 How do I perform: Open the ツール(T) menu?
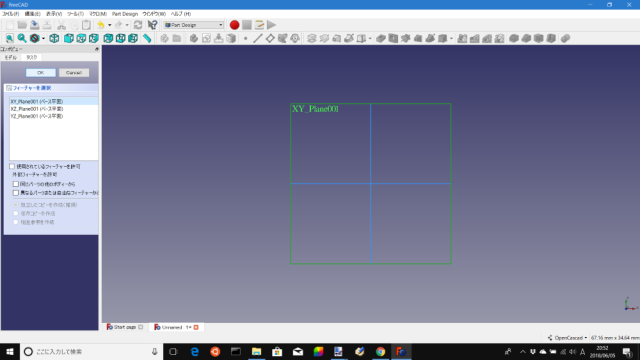[x=76, y=14]
